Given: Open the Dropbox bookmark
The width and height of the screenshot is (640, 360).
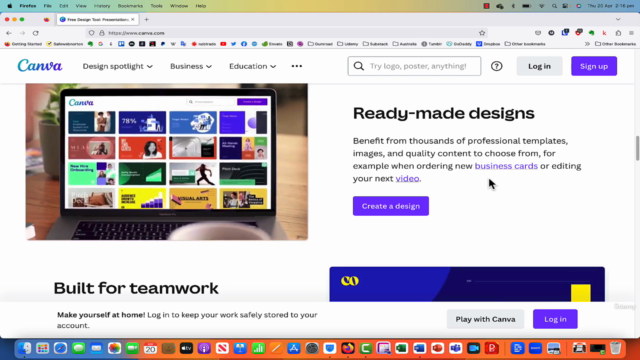Looking at the screenshot, I should [x=488, y=44].
